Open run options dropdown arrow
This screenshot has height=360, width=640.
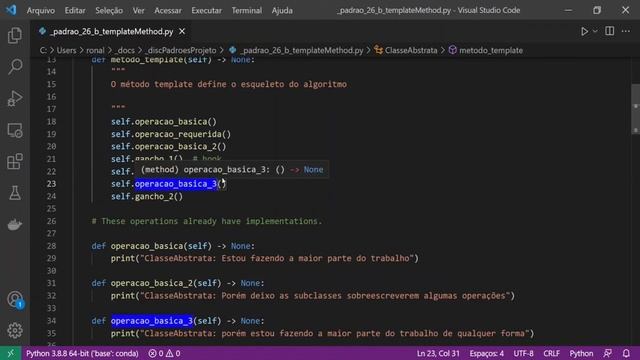click(x=595, y=31)
